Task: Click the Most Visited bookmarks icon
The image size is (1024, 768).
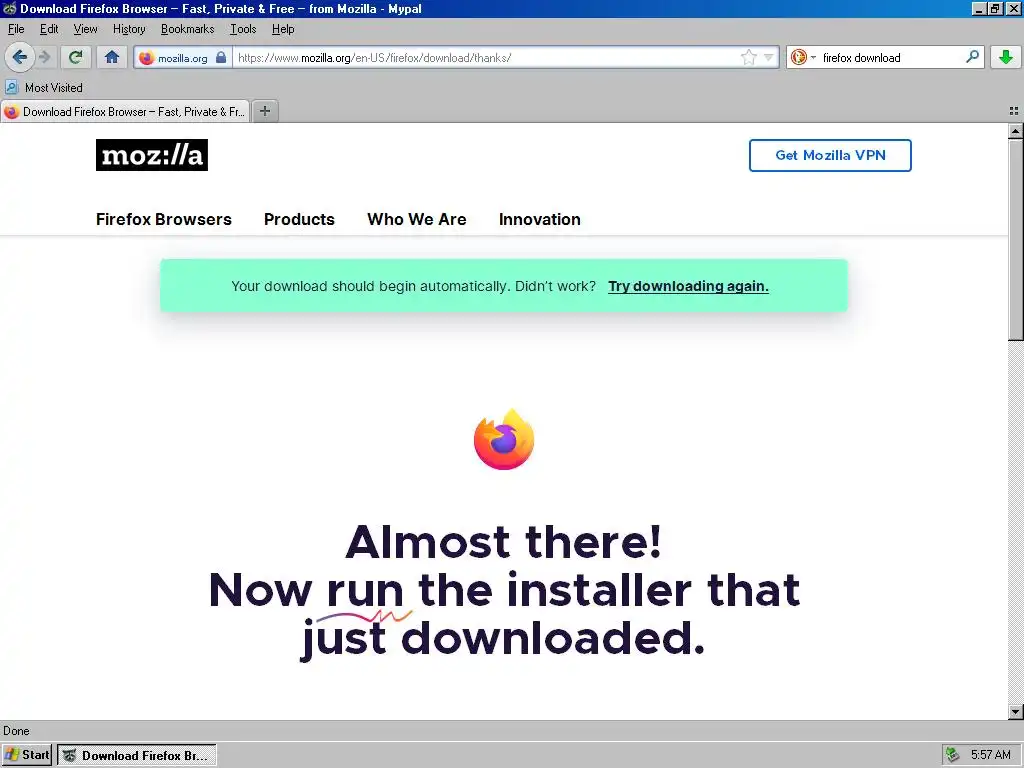Action: click(x=12, y=87)
